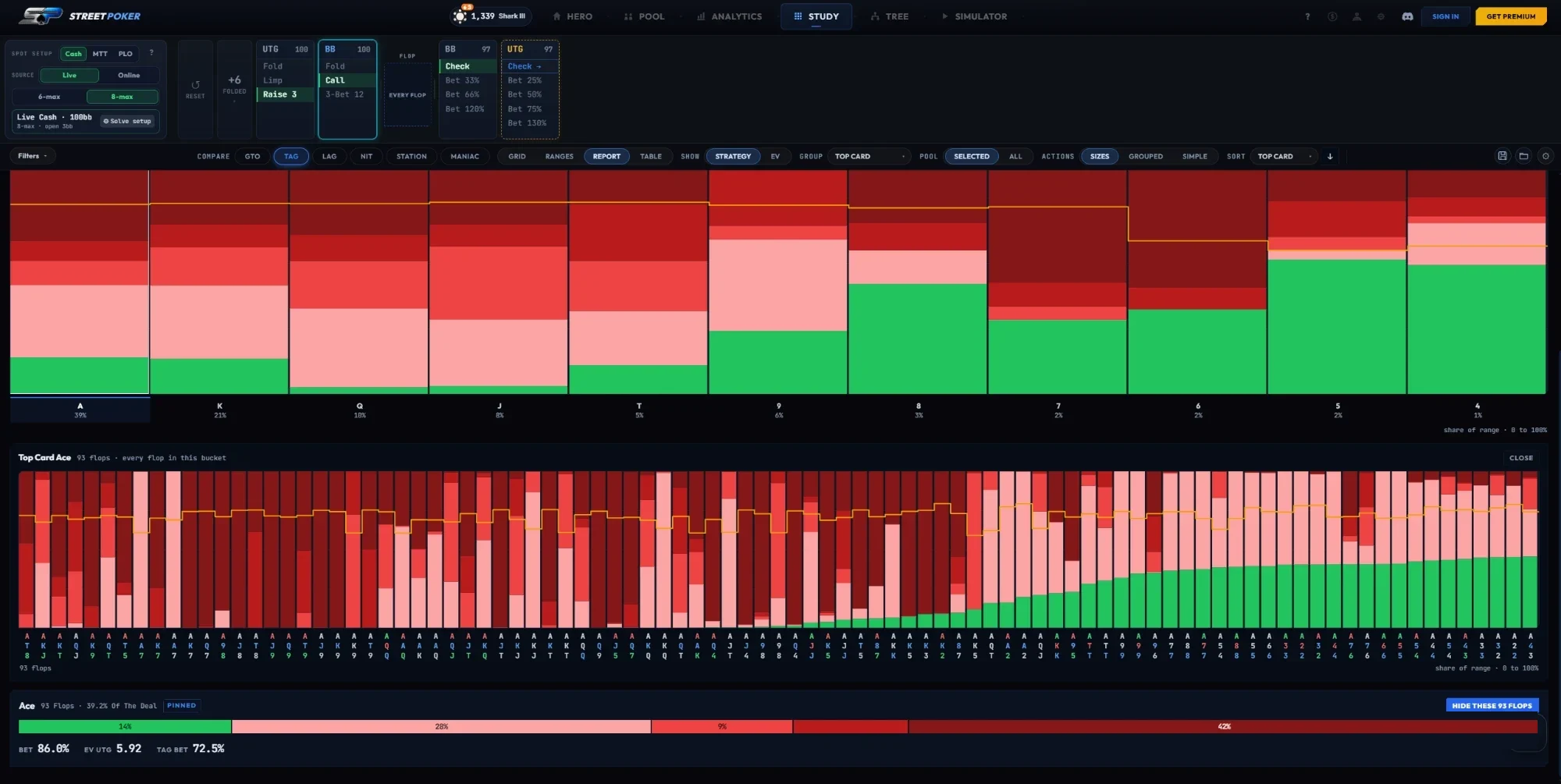Open the help question mark in the top bar
1561x784 pixels.
coord(1307,16)
